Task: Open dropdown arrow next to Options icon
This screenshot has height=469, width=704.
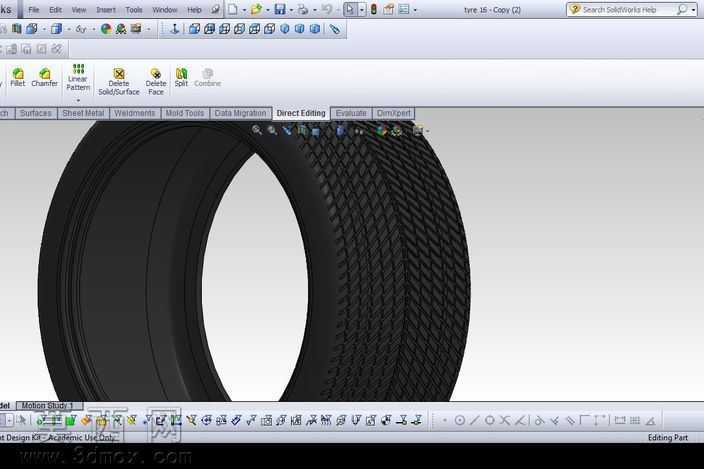Action: click(415, 10)
